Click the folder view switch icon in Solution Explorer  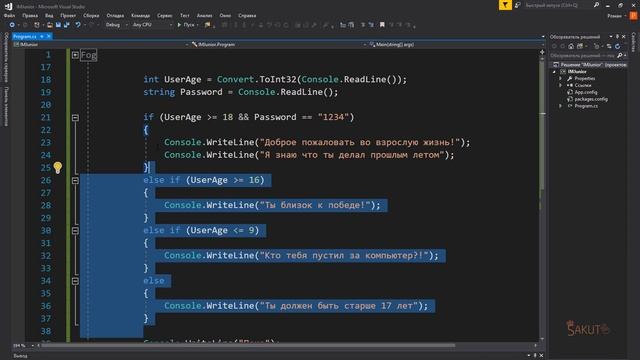(x=580, y=46)
